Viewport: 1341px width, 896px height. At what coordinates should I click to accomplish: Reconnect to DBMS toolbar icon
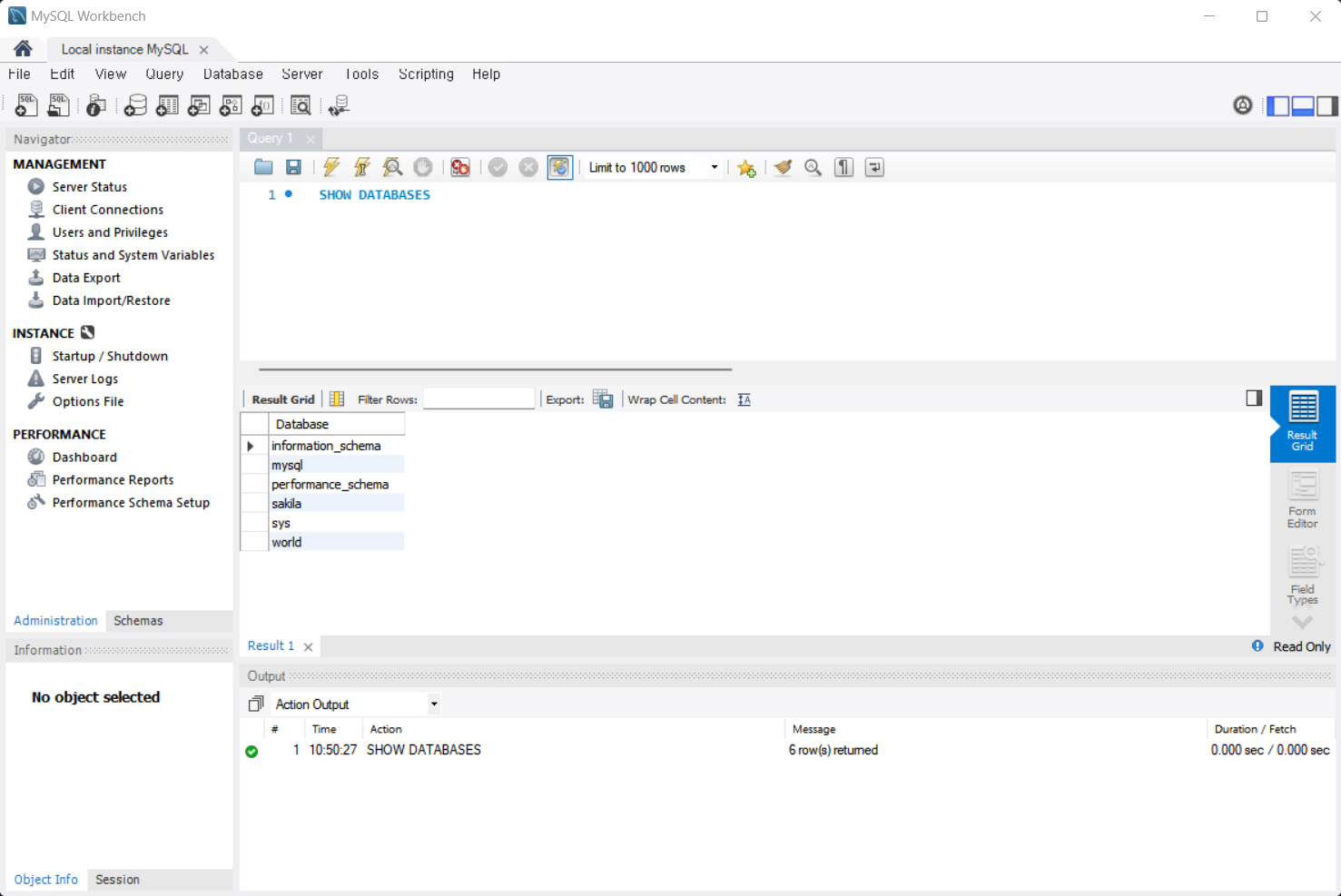click(x=339, y=105)
